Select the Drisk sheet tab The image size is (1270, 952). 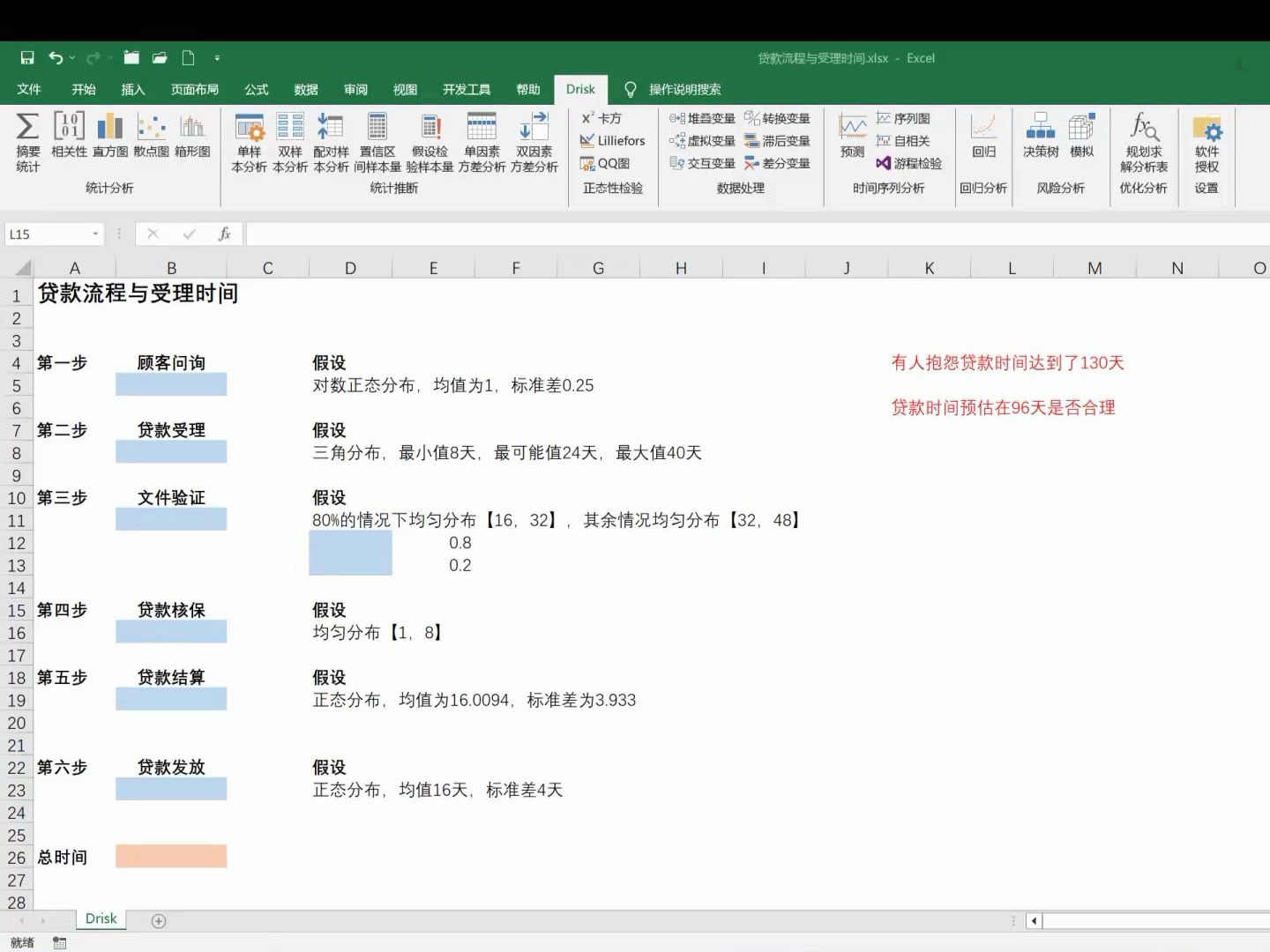[101, 919]
